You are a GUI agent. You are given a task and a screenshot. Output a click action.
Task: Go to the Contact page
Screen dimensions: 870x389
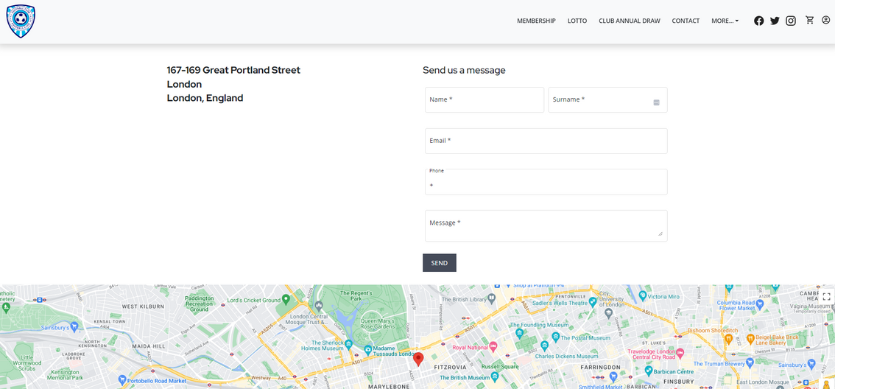coord(686,21)
